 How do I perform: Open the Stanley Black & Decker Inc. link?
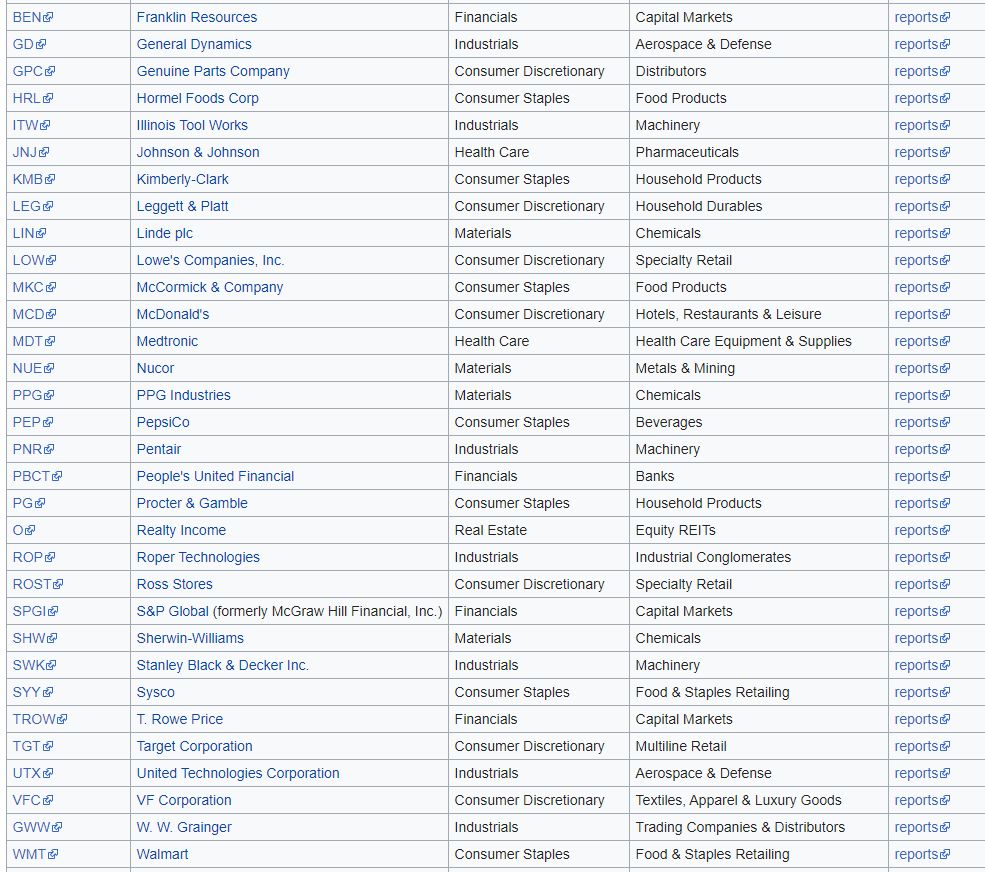222,665
